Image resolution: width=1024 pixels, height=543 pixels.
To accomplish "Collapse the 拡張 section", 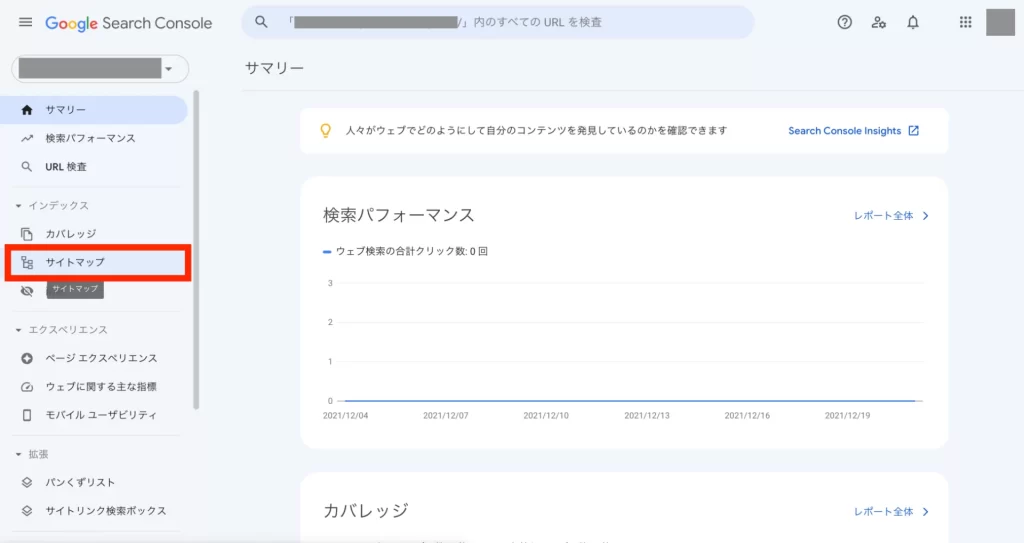I will (19, 454).
